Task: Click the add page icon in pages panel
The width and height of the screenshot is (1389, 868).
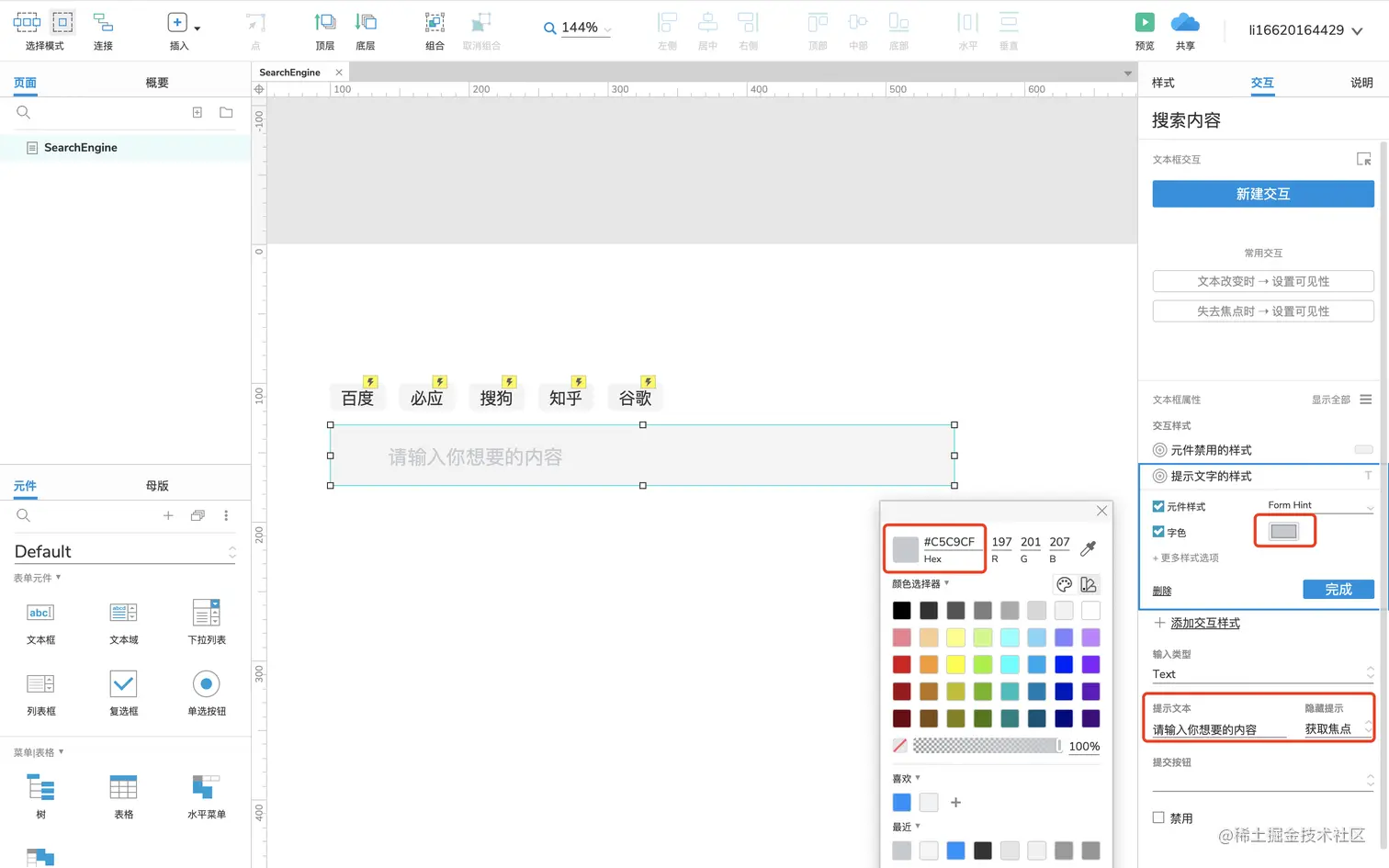Action: click(x=197, y=112)
